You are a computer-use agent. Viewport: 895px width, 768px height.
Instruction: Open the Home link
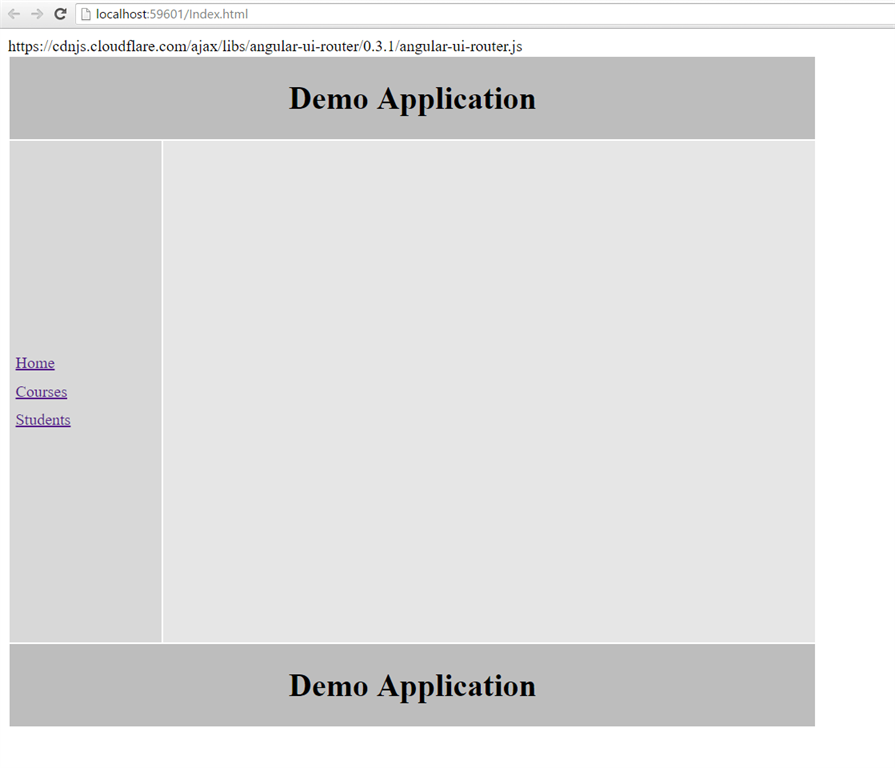35,363
